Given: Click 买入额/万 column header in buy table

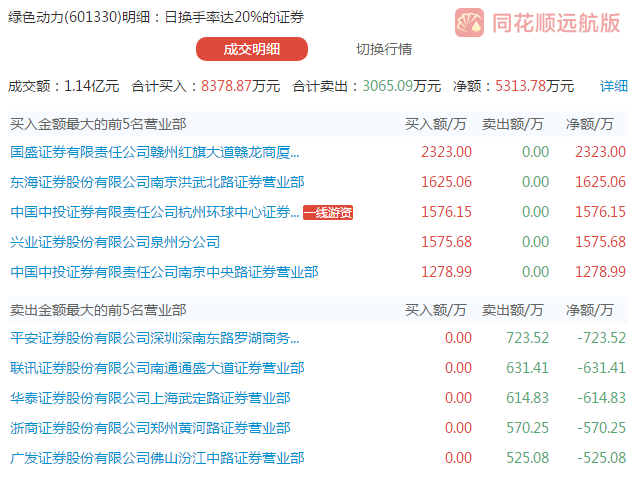Looking at the screenshot, I should pos(436,124).
